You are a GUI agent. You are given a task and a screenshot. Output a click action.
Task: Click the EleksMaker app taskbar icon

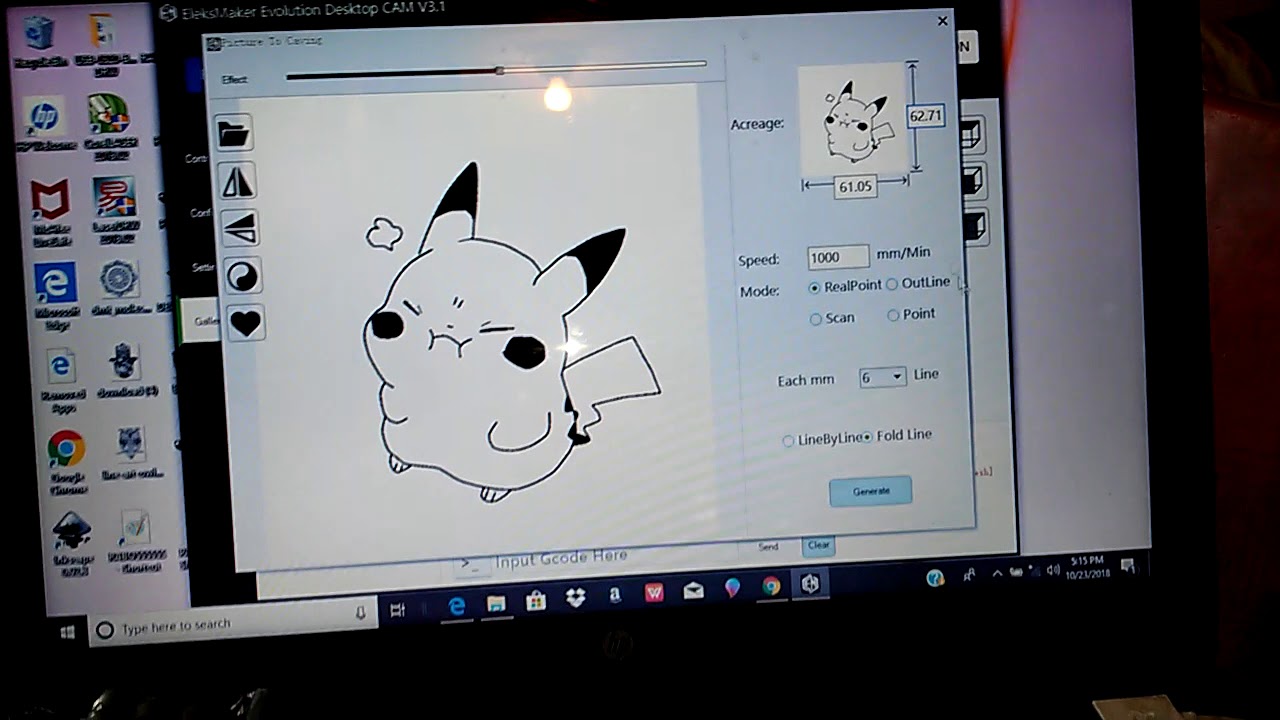(x=810, y=584)
